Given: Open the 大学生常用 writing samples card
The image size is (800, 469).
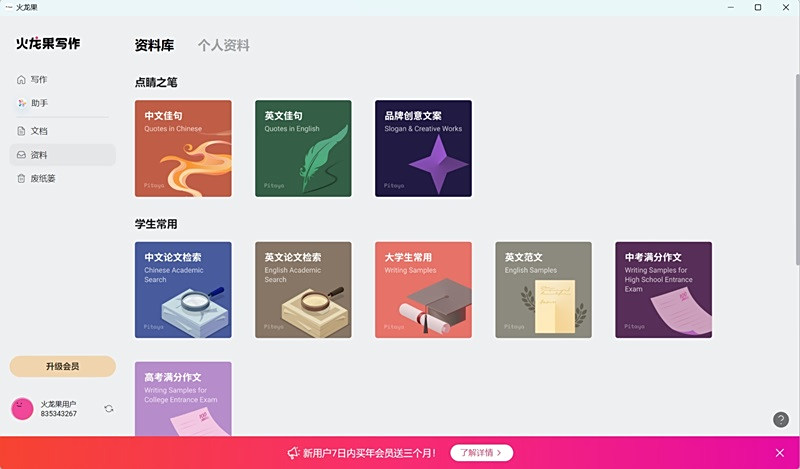Looking at the screenshot, I should coord(423,290).
